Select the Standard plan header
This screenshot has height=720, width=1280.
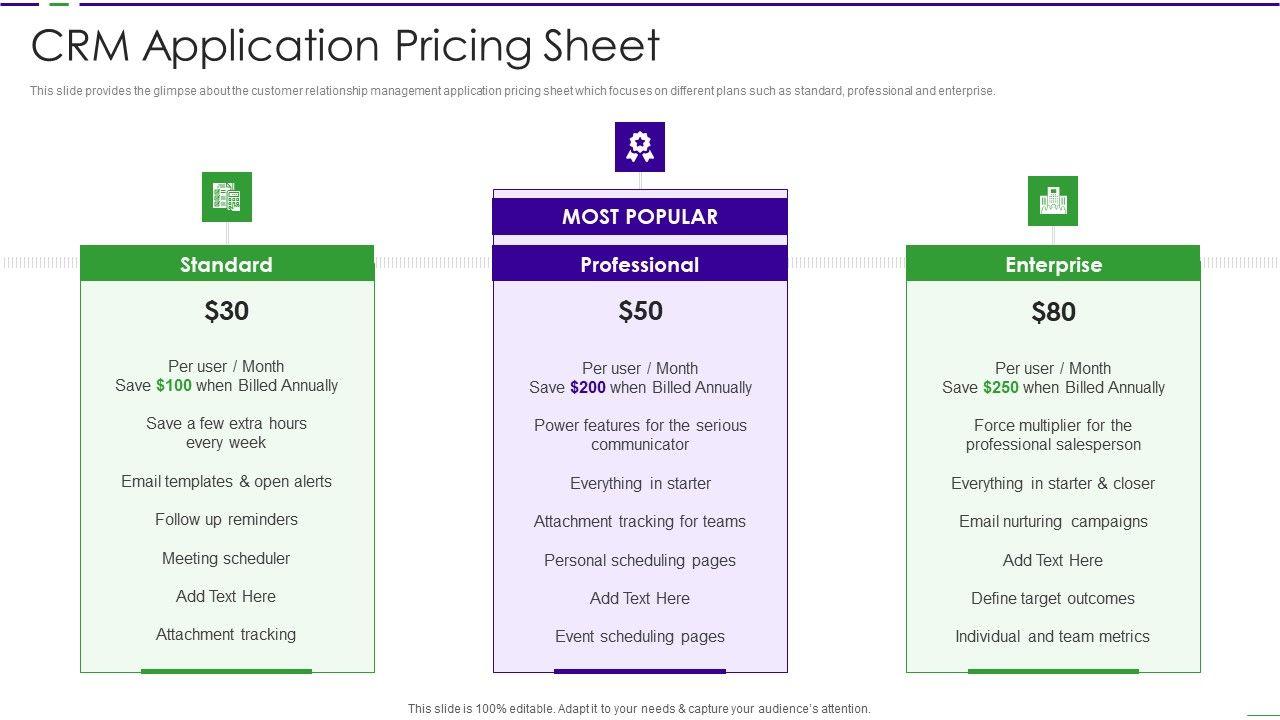227,264
